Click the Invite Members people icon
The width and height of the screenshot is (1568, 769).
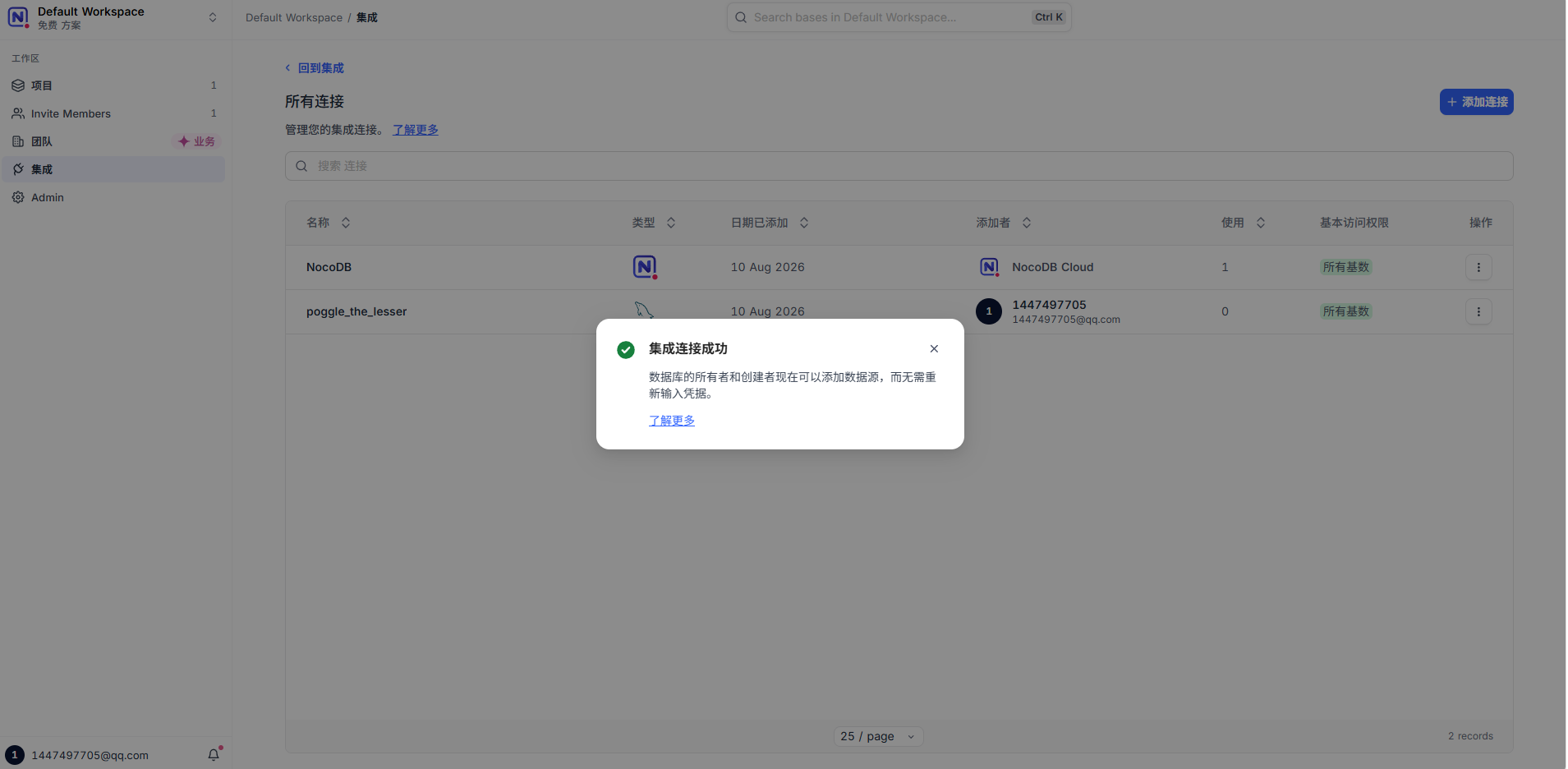tap(18, 113)
